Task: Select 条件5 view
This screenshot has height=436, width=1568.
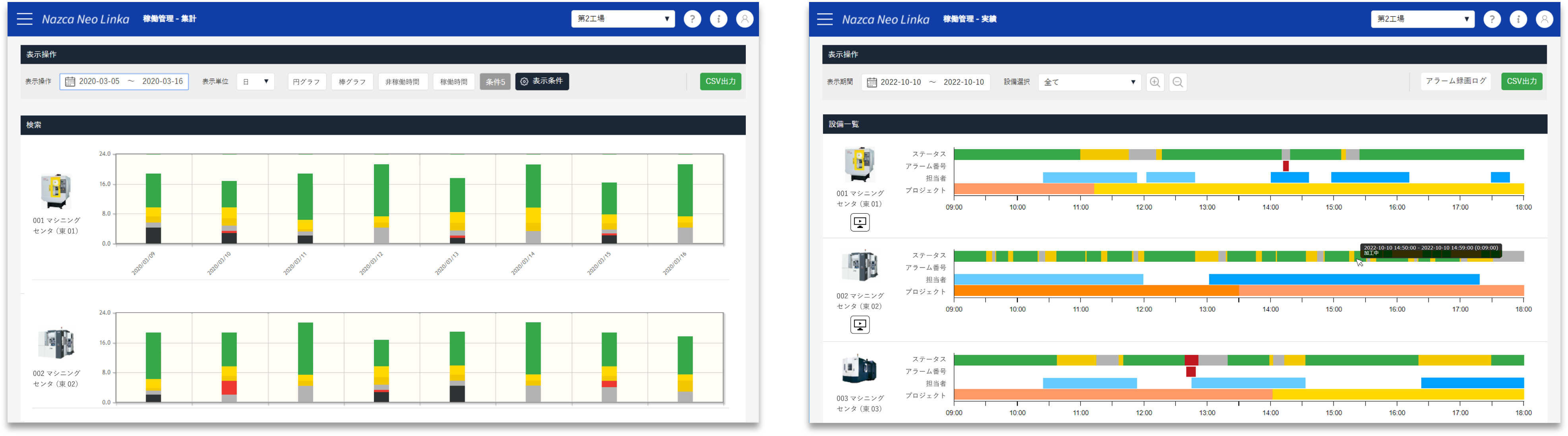Action: click(495, 82)
